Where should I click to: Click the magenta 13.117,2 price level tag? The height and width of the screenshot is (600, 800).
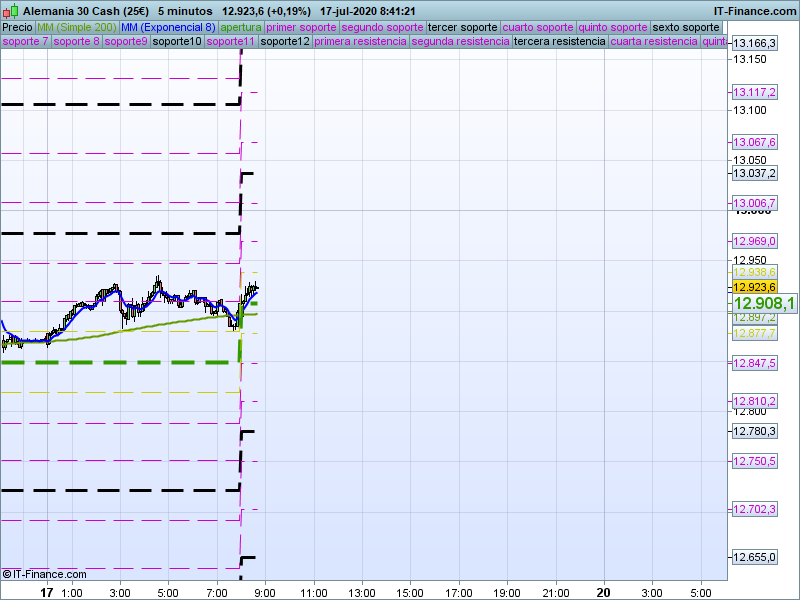[755, 92]
